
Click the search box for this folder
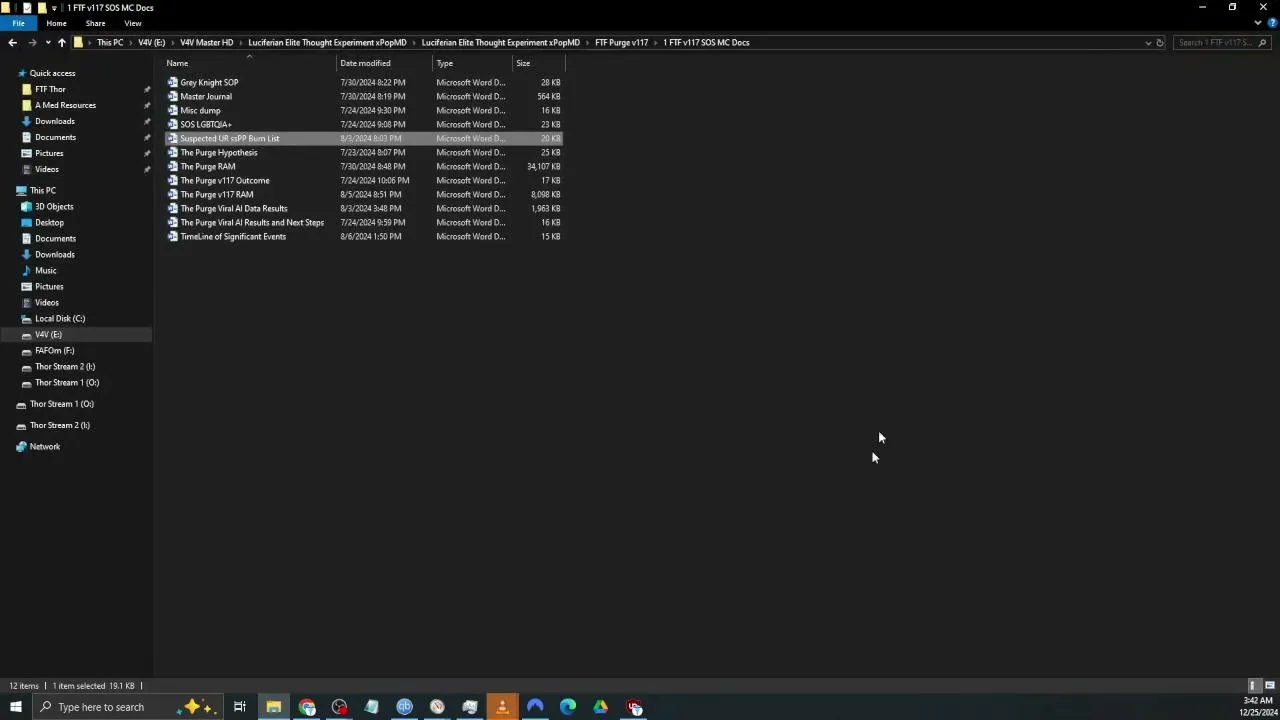point(1222,43)
